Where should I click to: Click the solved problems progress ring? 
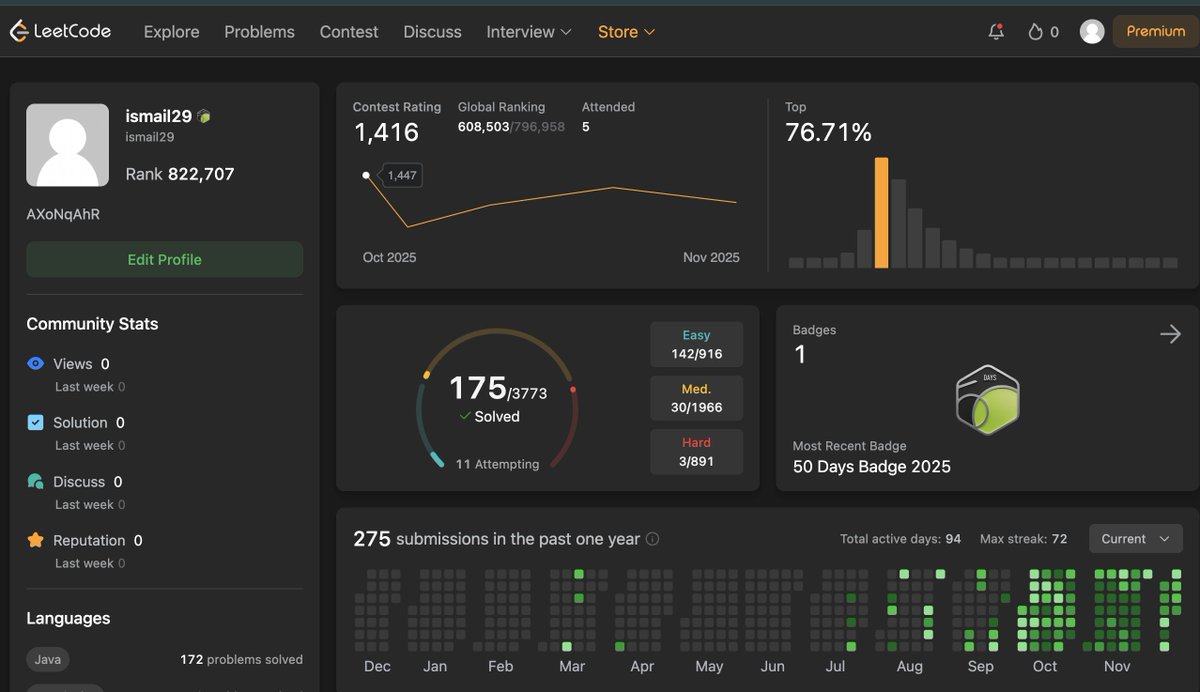click(497, 398)
